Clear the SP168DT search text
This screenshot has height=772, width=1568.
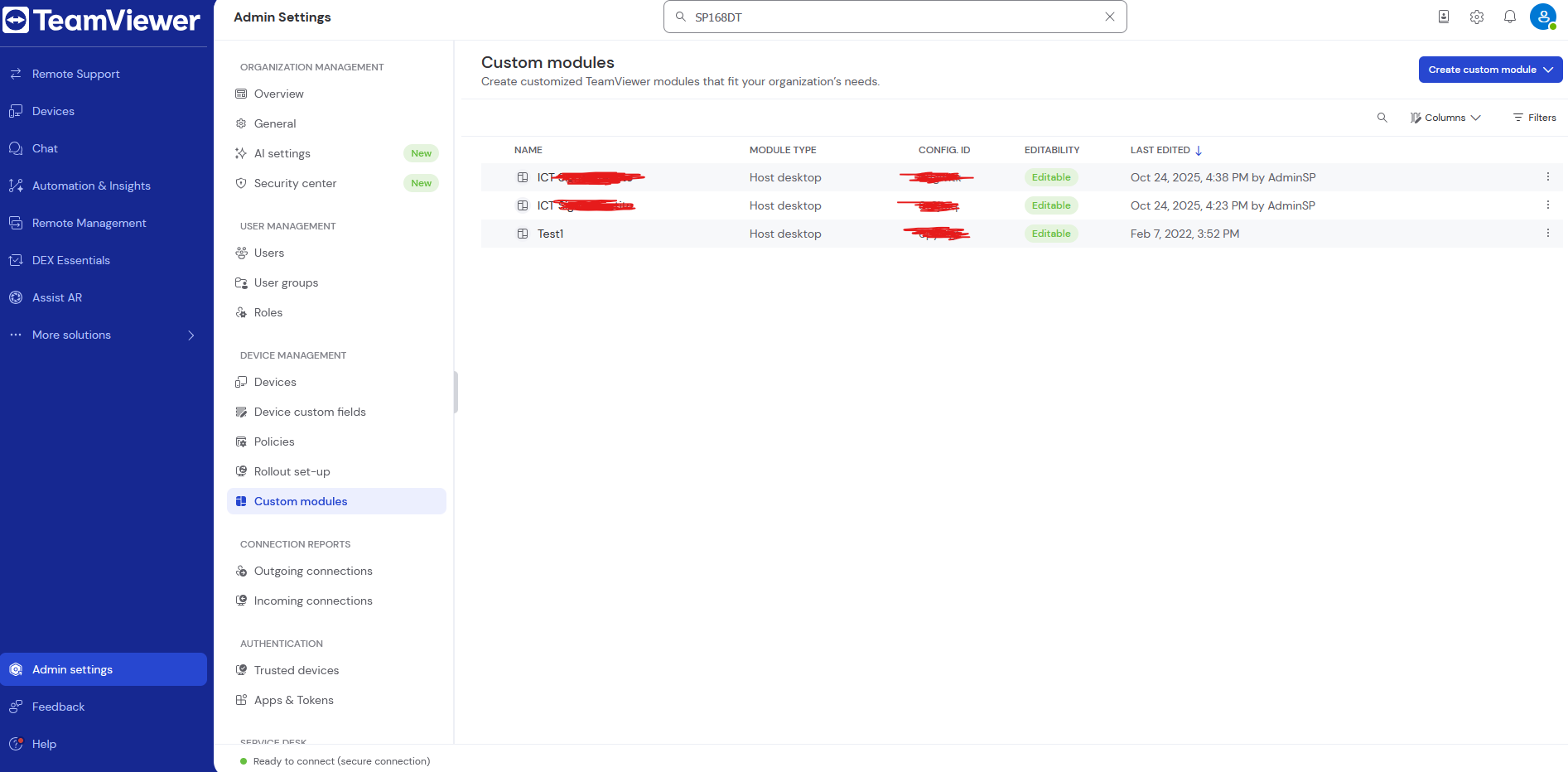click(1110, 17)
